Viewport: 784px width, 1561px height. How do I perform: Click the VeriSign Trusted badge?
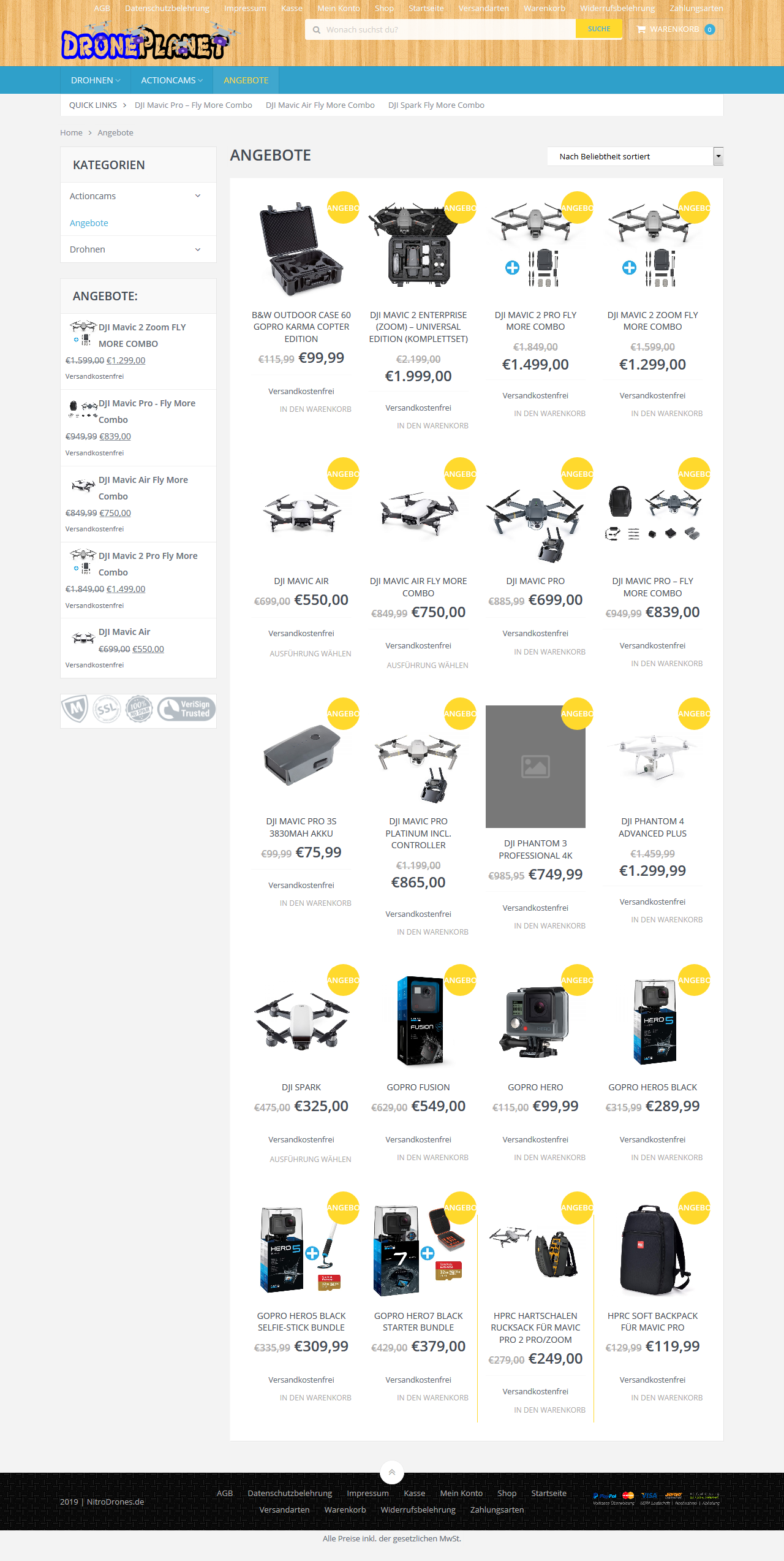tap(186, 709)
